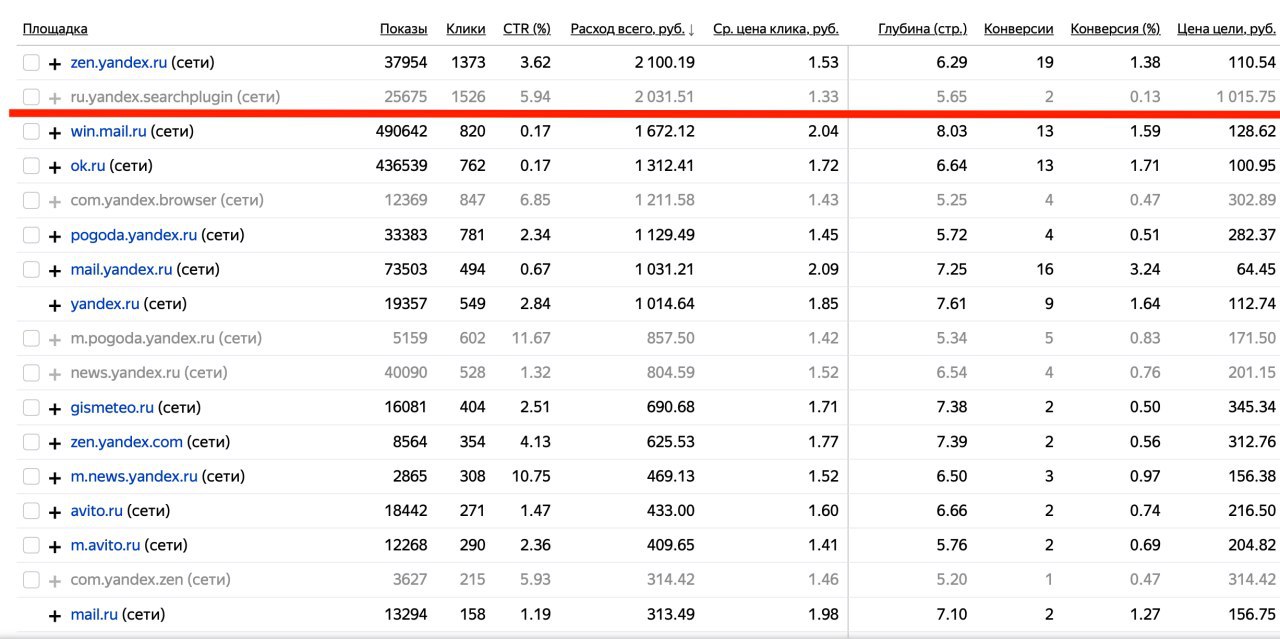
Task: Tick the zen.yandex.com row checkbox
Action: pyautogui.click(x=31, y=442)
